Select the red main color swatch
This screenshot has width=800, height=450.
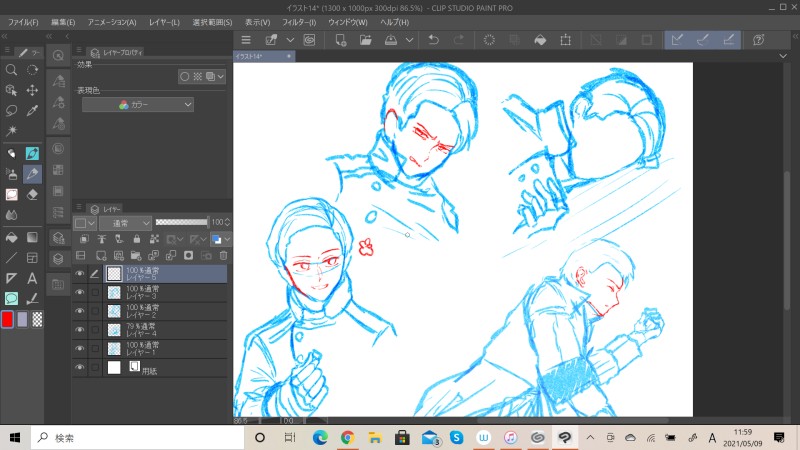coord(7,319)
